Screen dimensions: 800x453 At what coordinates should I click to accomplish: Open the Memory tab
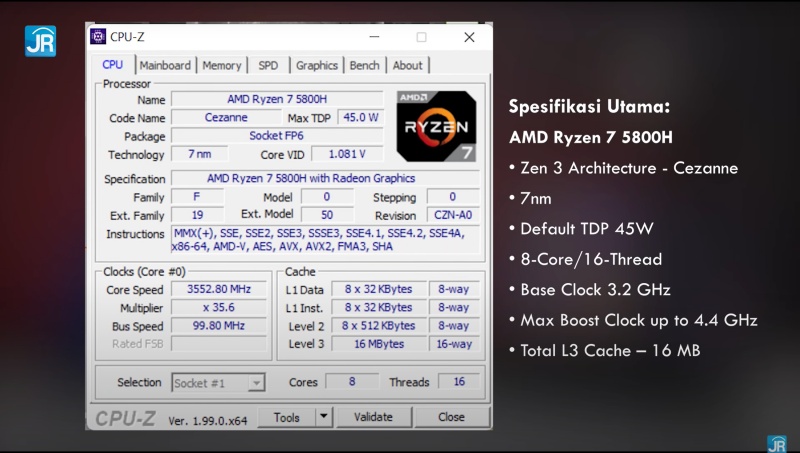coord(221,65)
